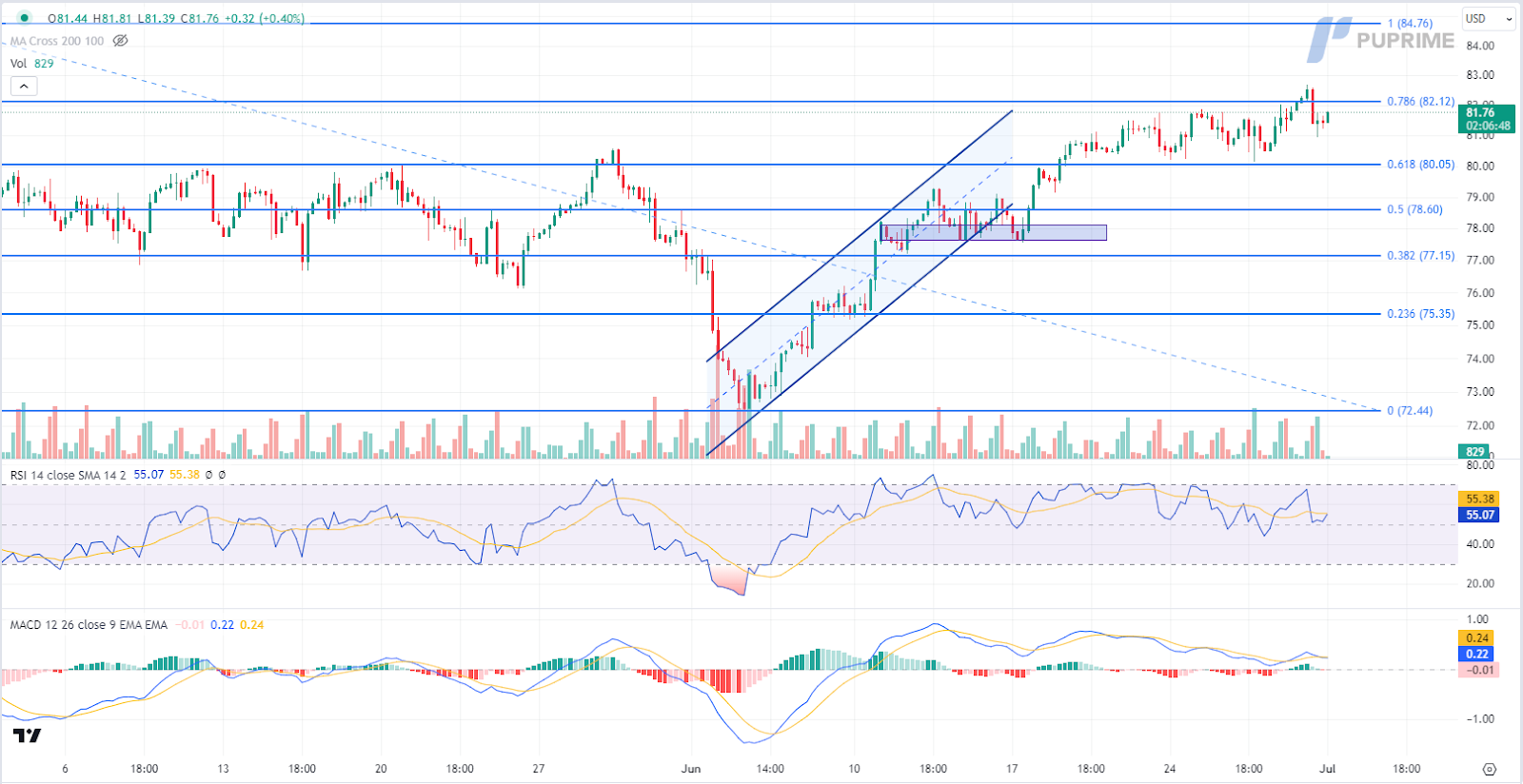Image resolution: width=1523 pixels, height=784 pixels.
Task: Select the Fibonacci 0.5 (78.60) label
Action: [x=1414, y=209]
